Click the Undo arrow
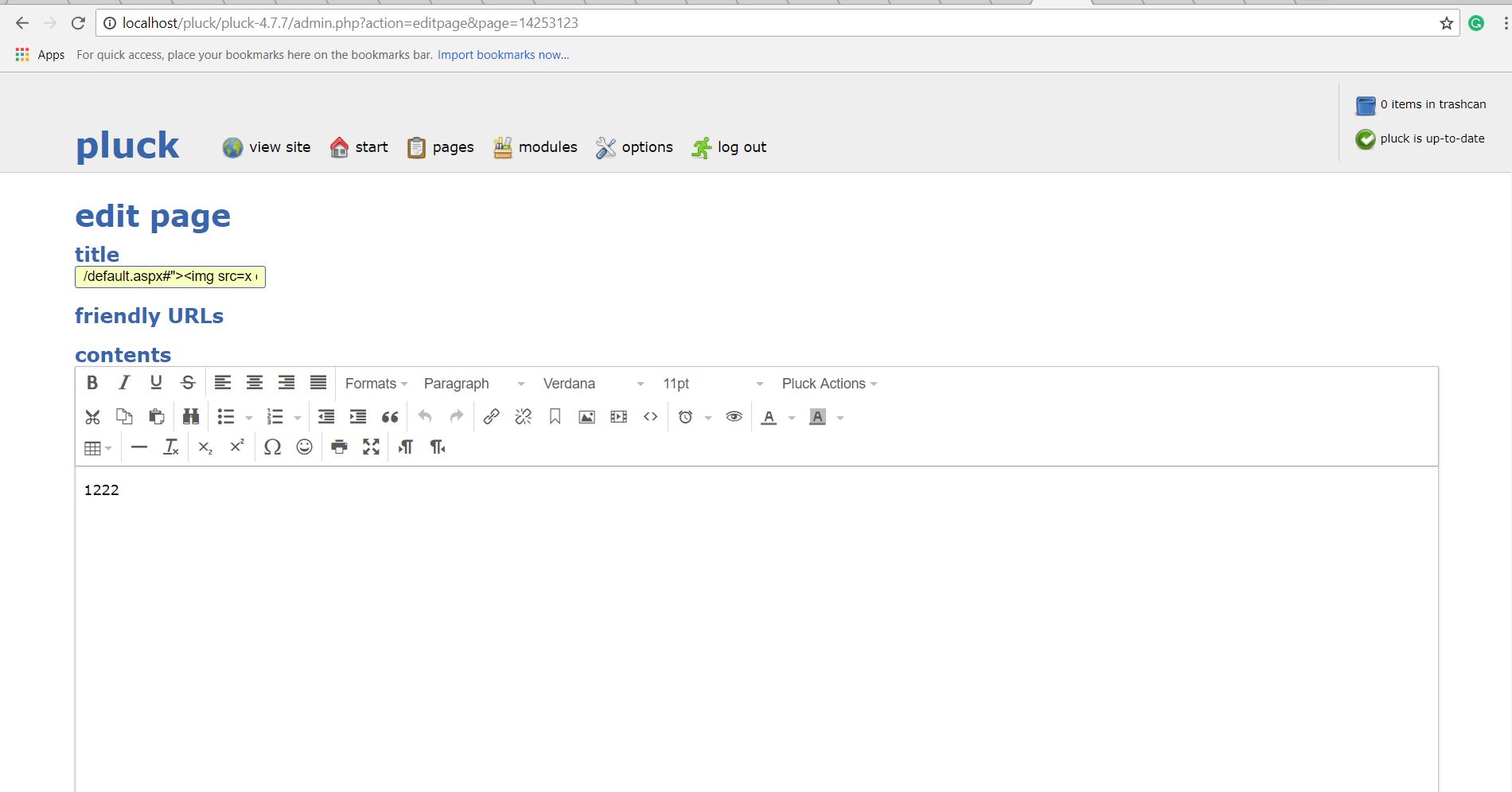The width and height of the screenshot is (1512, 792). [x=425, y=416]
